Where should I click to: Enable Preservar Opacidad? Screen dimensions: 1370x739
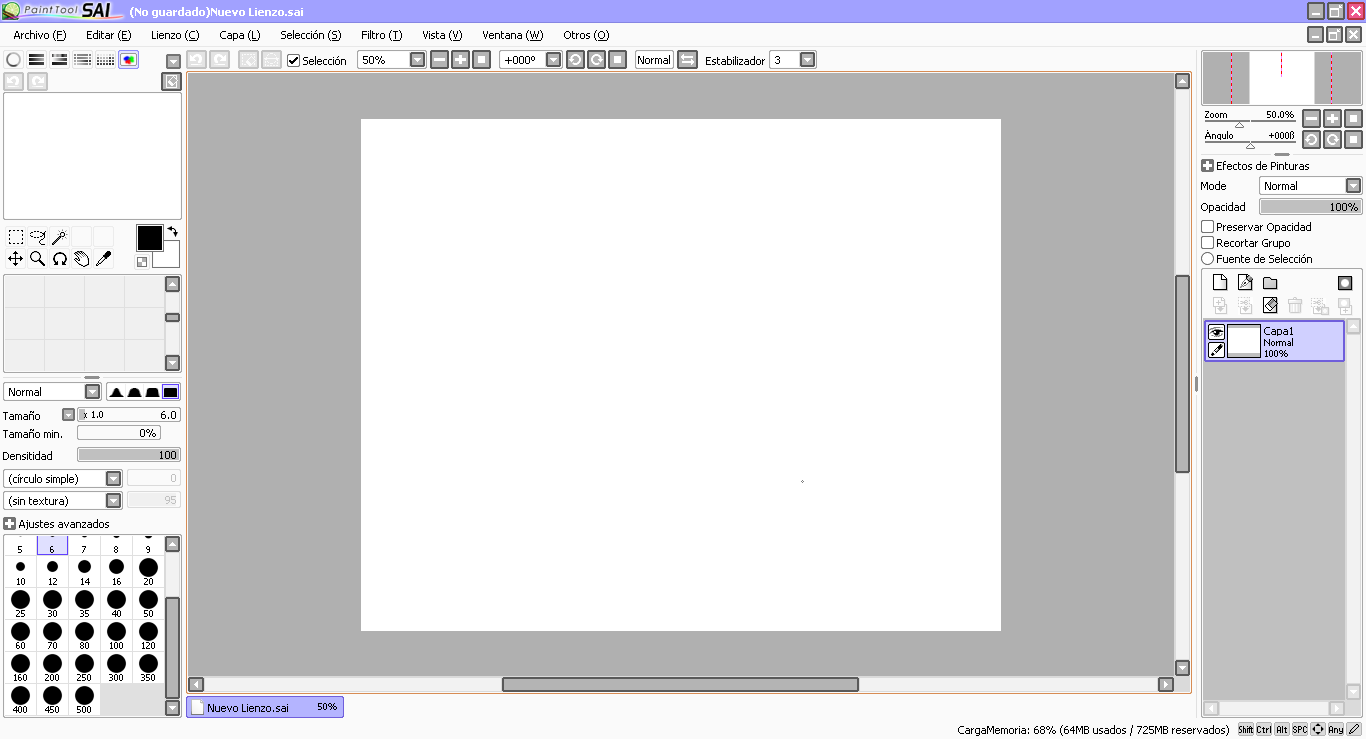pos(1208,227)
